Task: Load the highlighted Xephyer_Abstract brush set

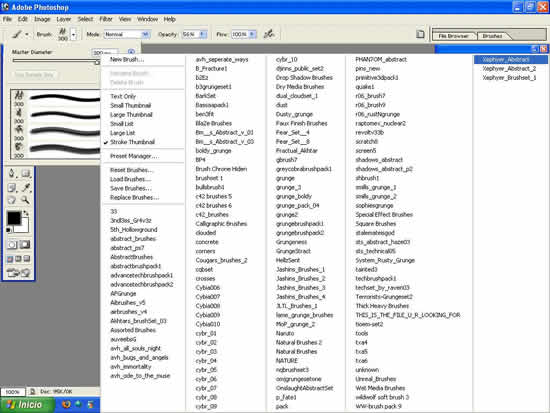Action: point(510,59)
